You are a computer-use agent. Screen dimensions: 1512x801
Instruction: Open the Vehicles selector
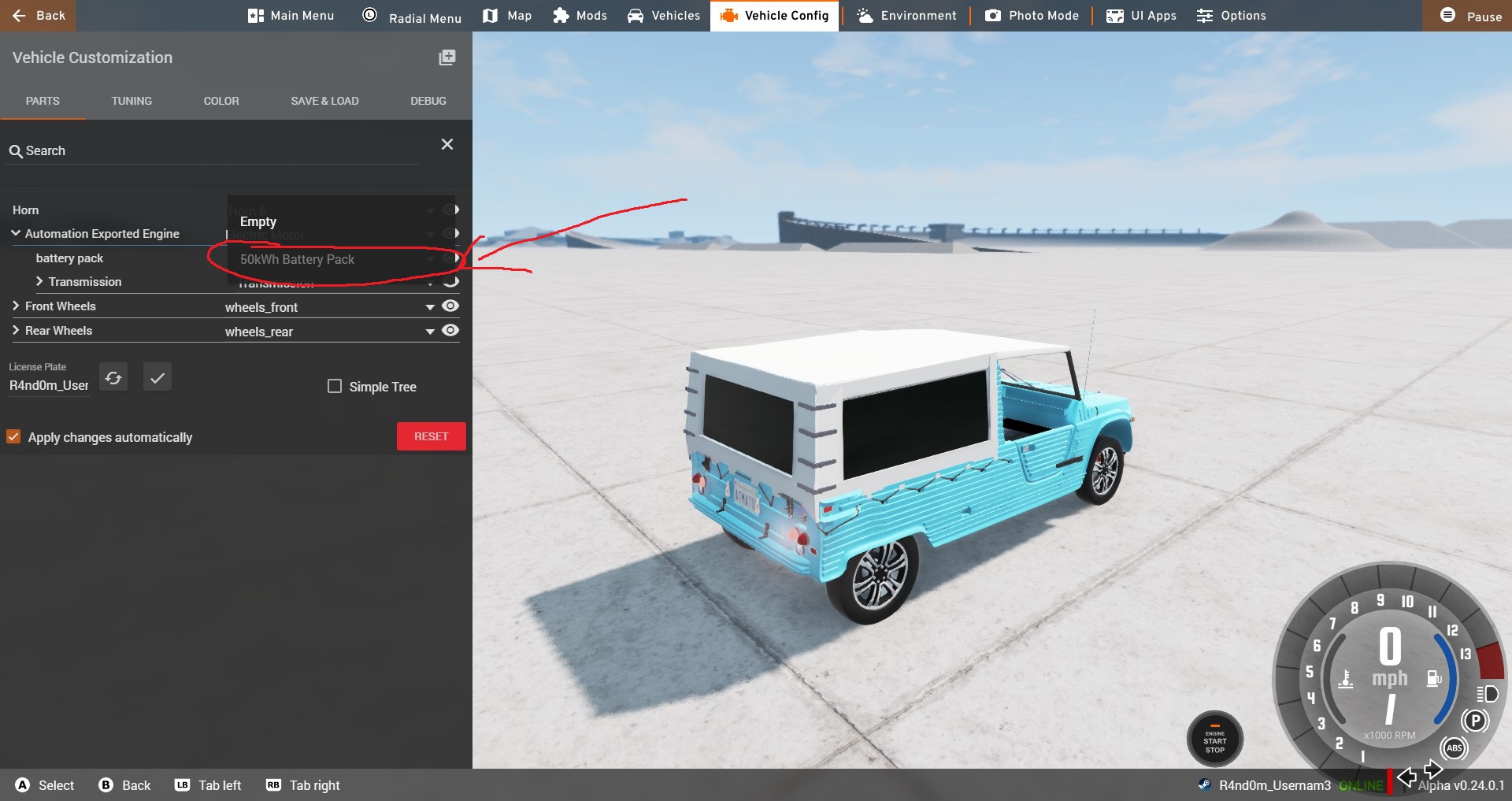click(663, 16)
